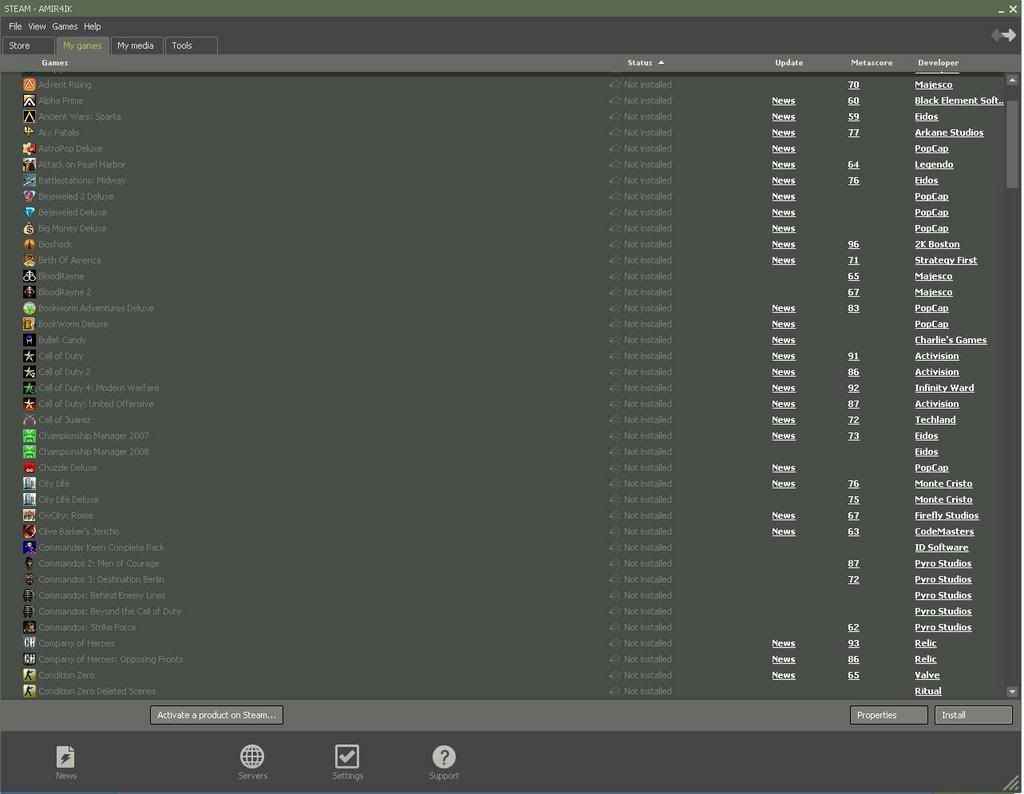Click scrollbar down arrow in games list
The image size is (1024, 794).
(x=1012, y=691)
